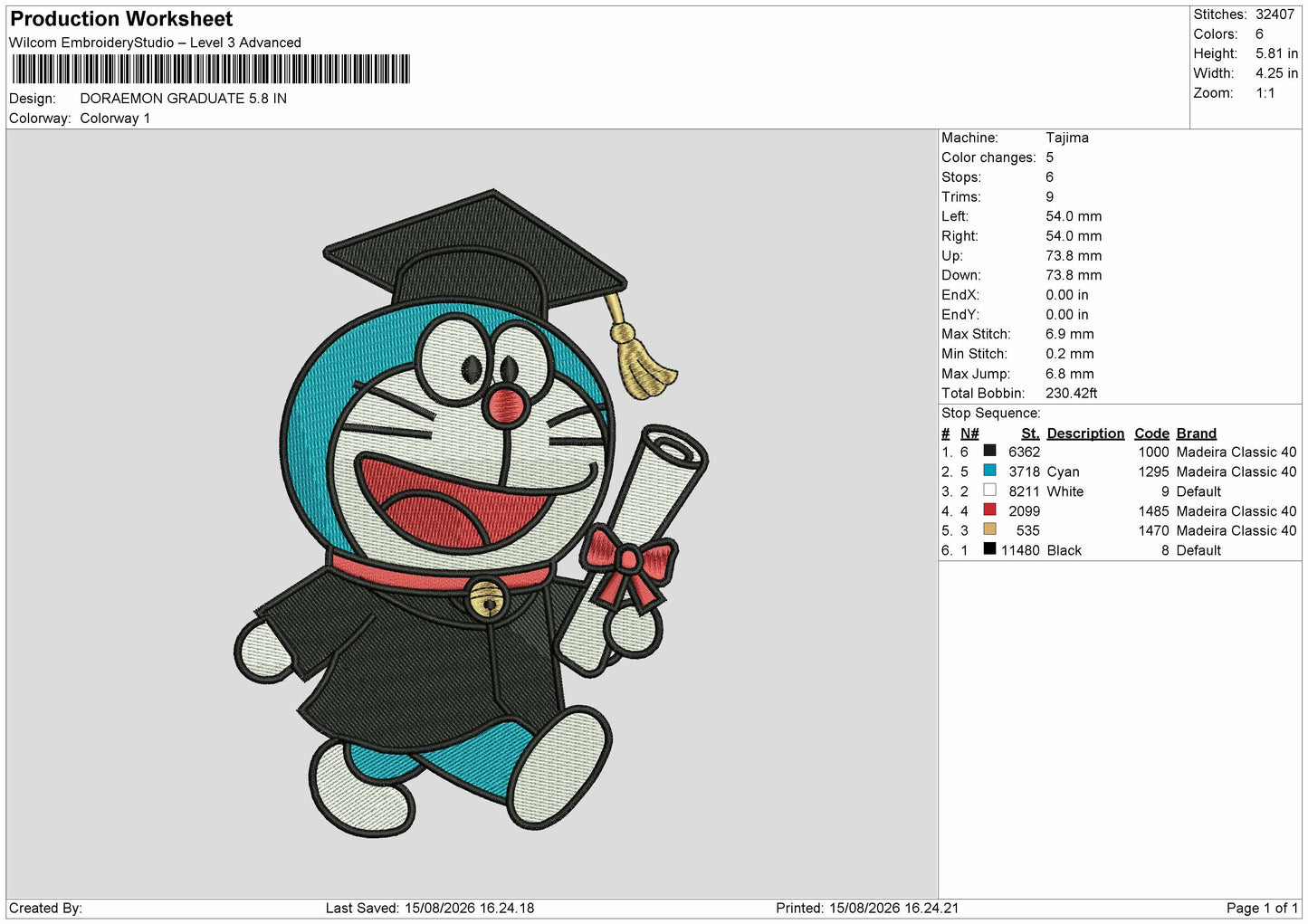Click the tan color swatch for code 1470

coord(989,529)
